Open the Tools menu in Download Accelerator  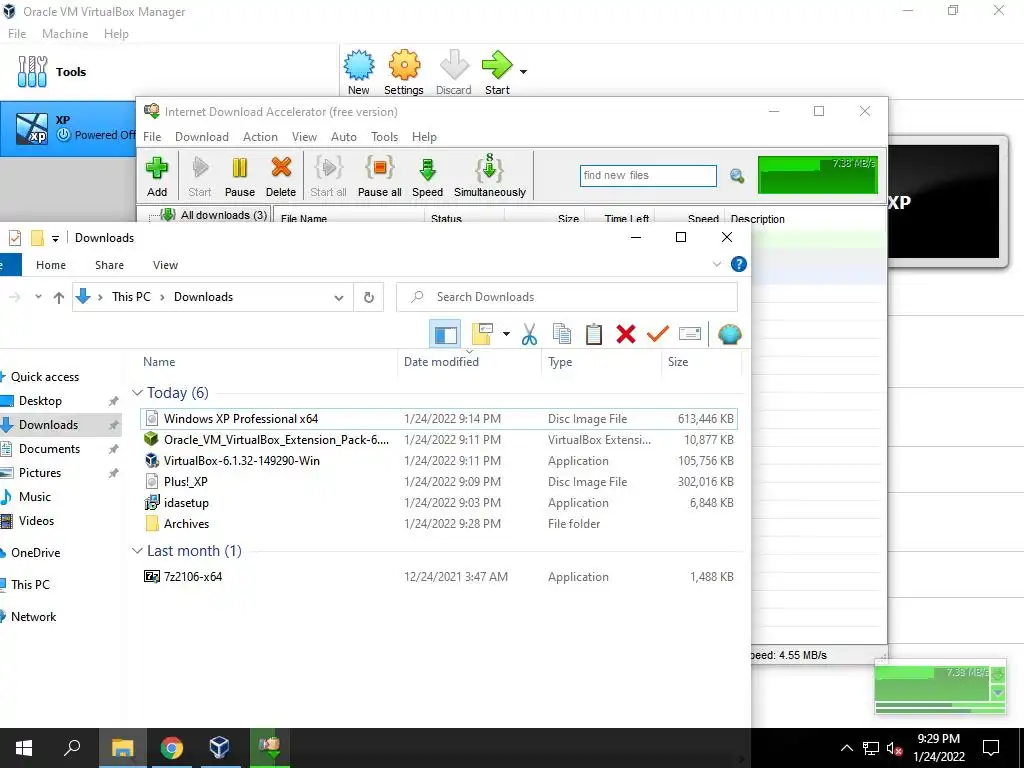tap(384, 136)
